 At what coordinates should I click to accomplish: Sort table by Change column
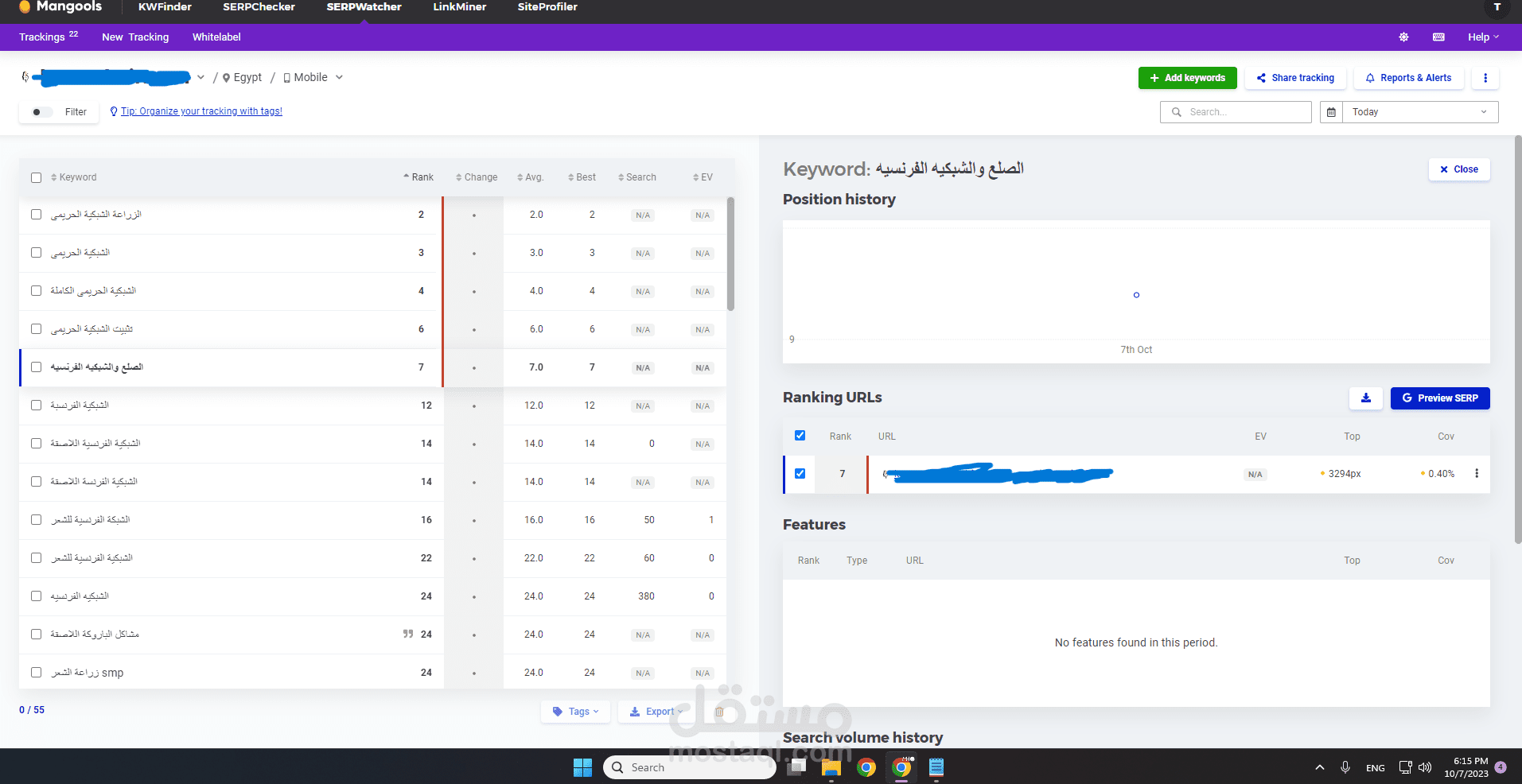(477, 177)
